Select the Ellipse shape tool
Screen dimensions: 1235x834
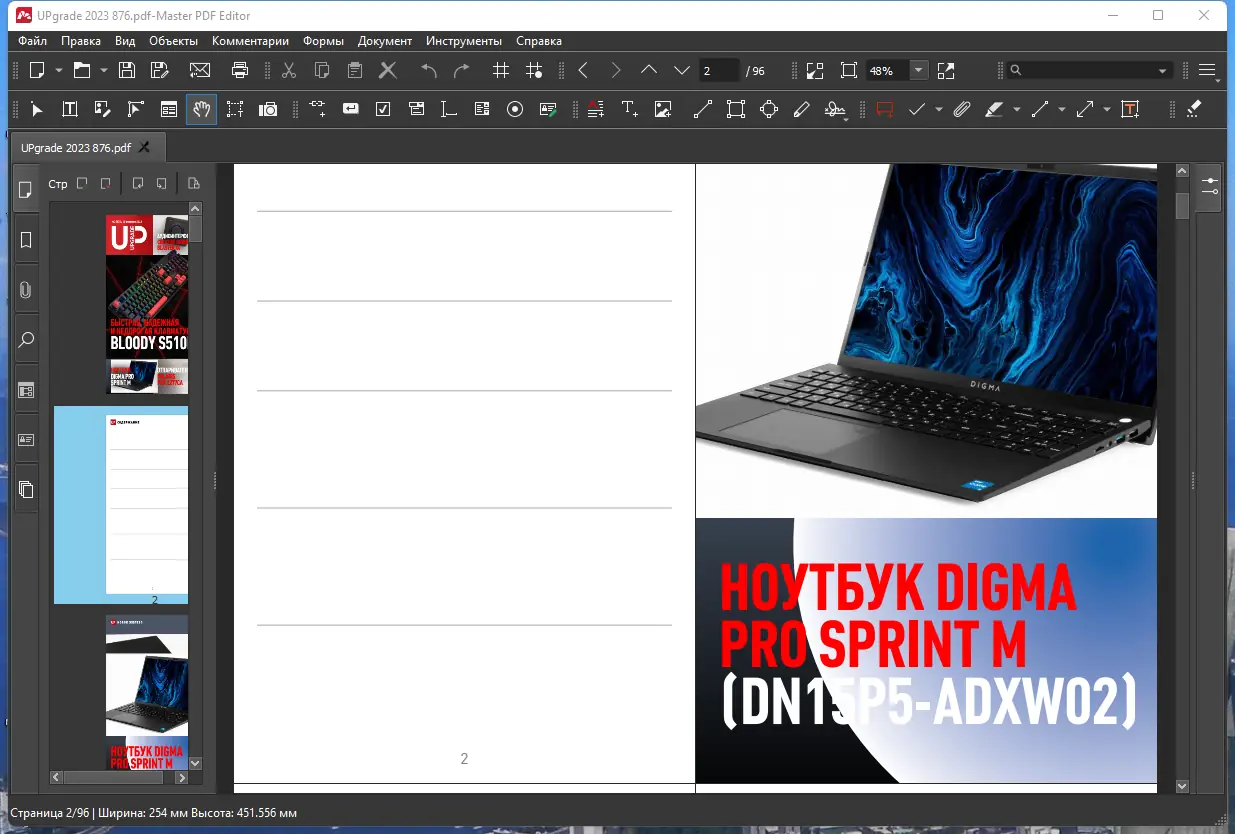click(x=769, y=109)
